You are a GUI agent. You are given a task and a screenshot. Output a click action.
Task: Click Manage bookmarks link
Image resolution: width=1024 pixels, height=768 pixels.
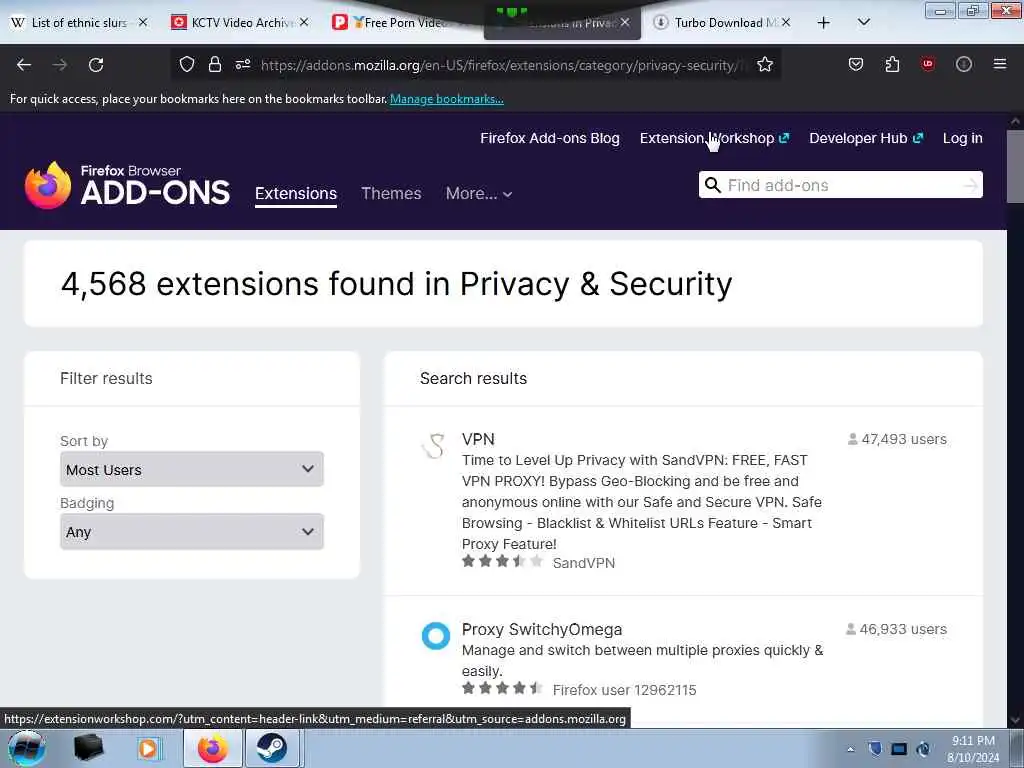point(447,99)
